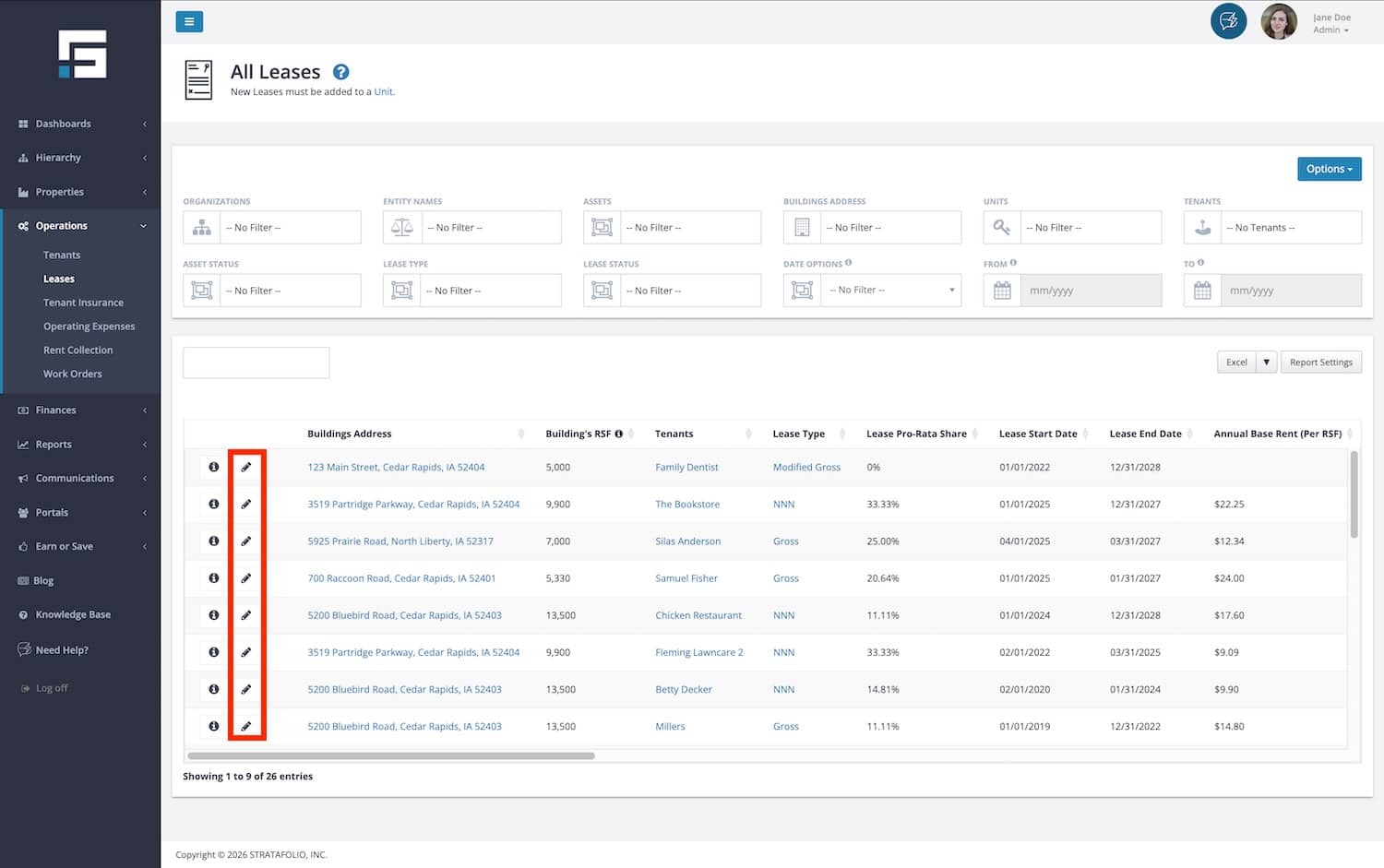Click the calendar icon for From date
The image size is (1384, 868).
click(1002, 291)
